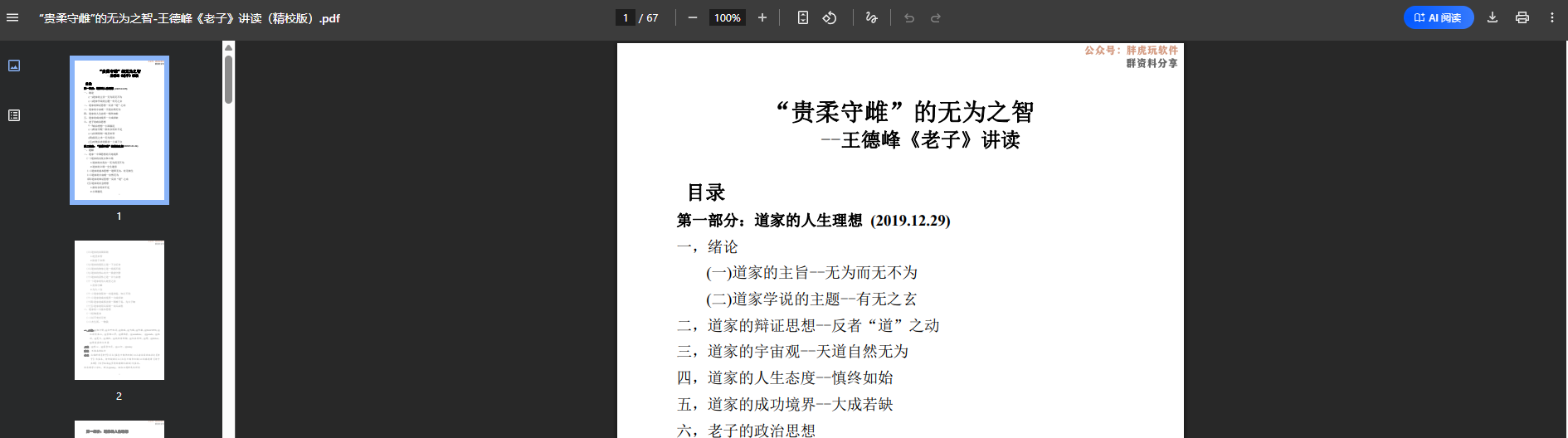The width and height of the screenshot is (1568, 438).
Task: Click the document title “贵柔守雌”的无为之智
Action: click(x=904, y=111)
